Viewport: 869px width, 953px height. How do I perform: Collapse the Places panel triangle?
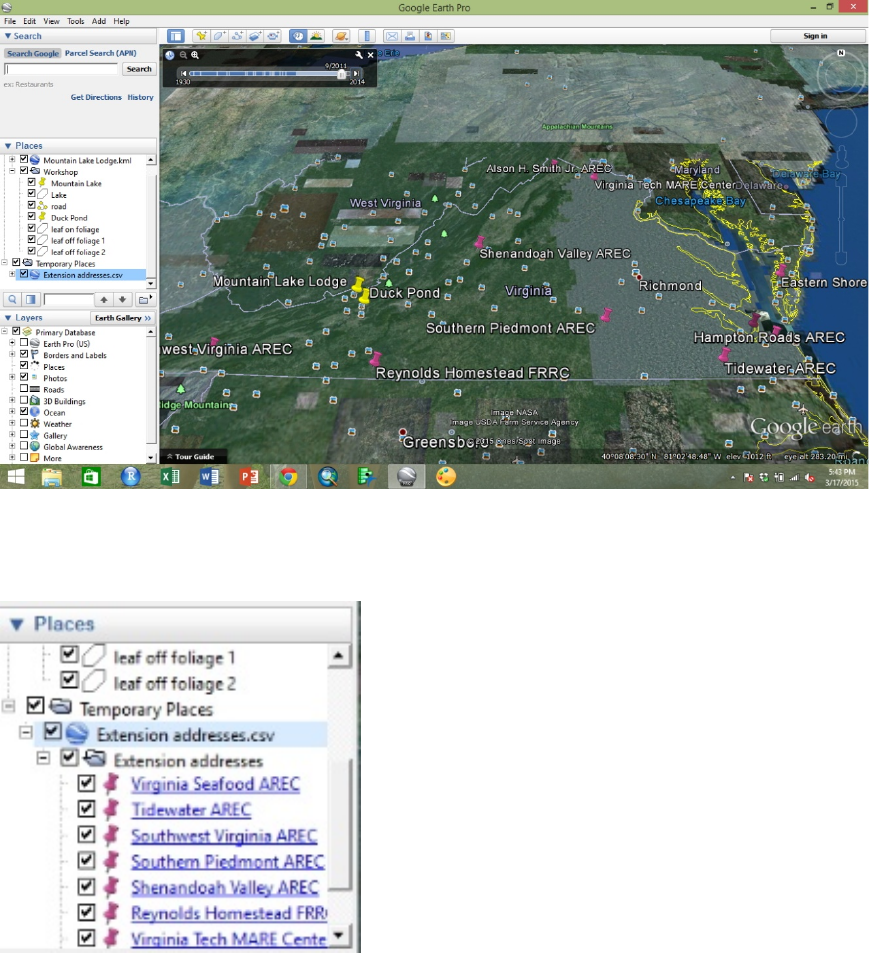8,146
